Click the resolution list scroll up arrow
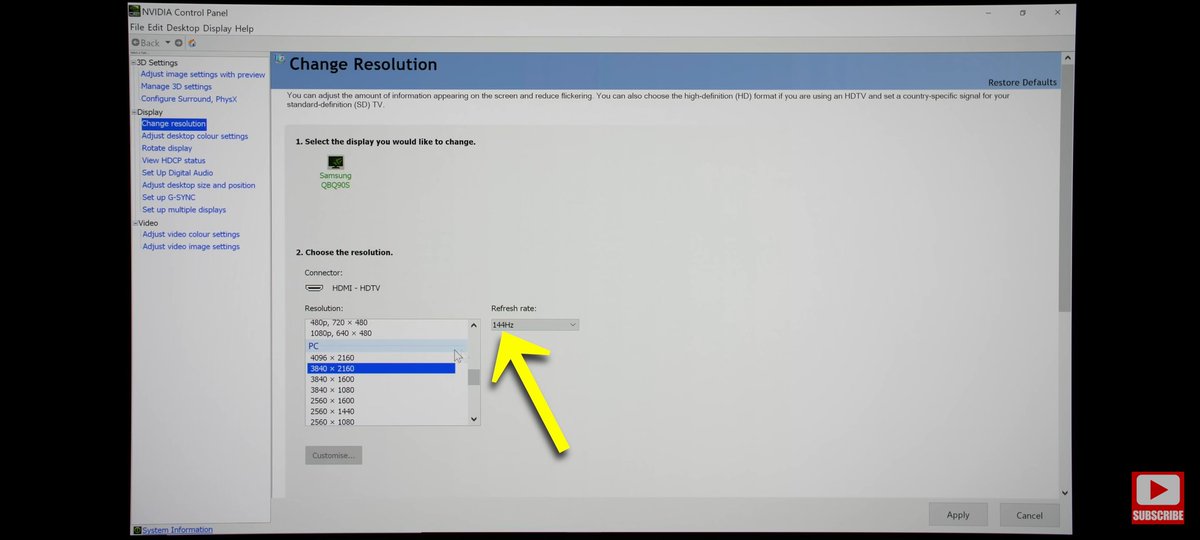The image size is (1200, 540). click(x=474, y=325)
